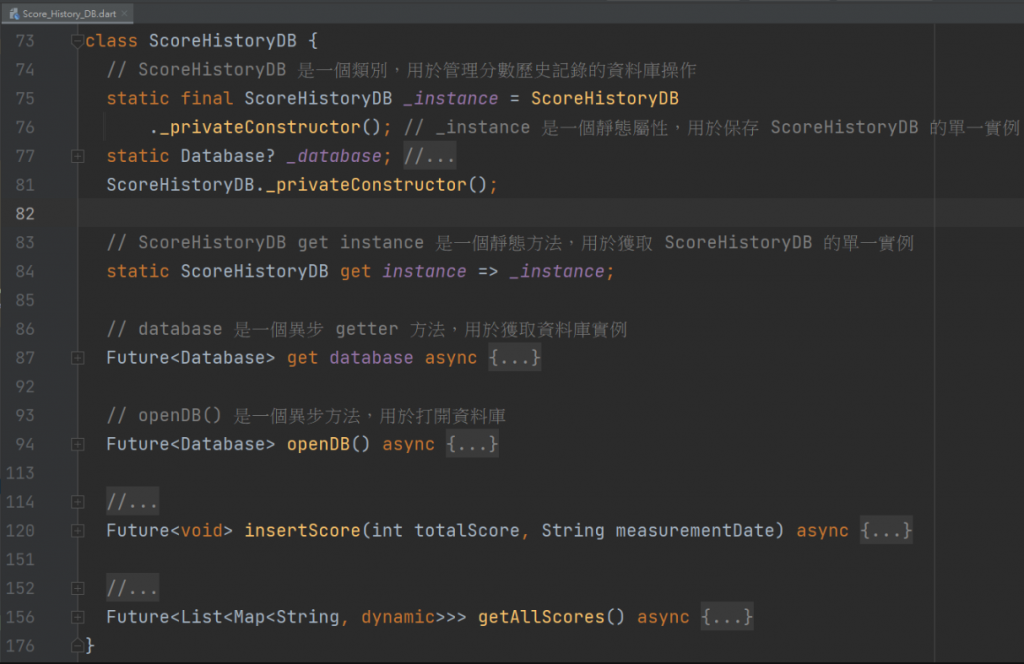The width and height of the screenshot is (1024, 664).
Task: Expand the folded comment on line 77
Action: [x=77, y=157]
